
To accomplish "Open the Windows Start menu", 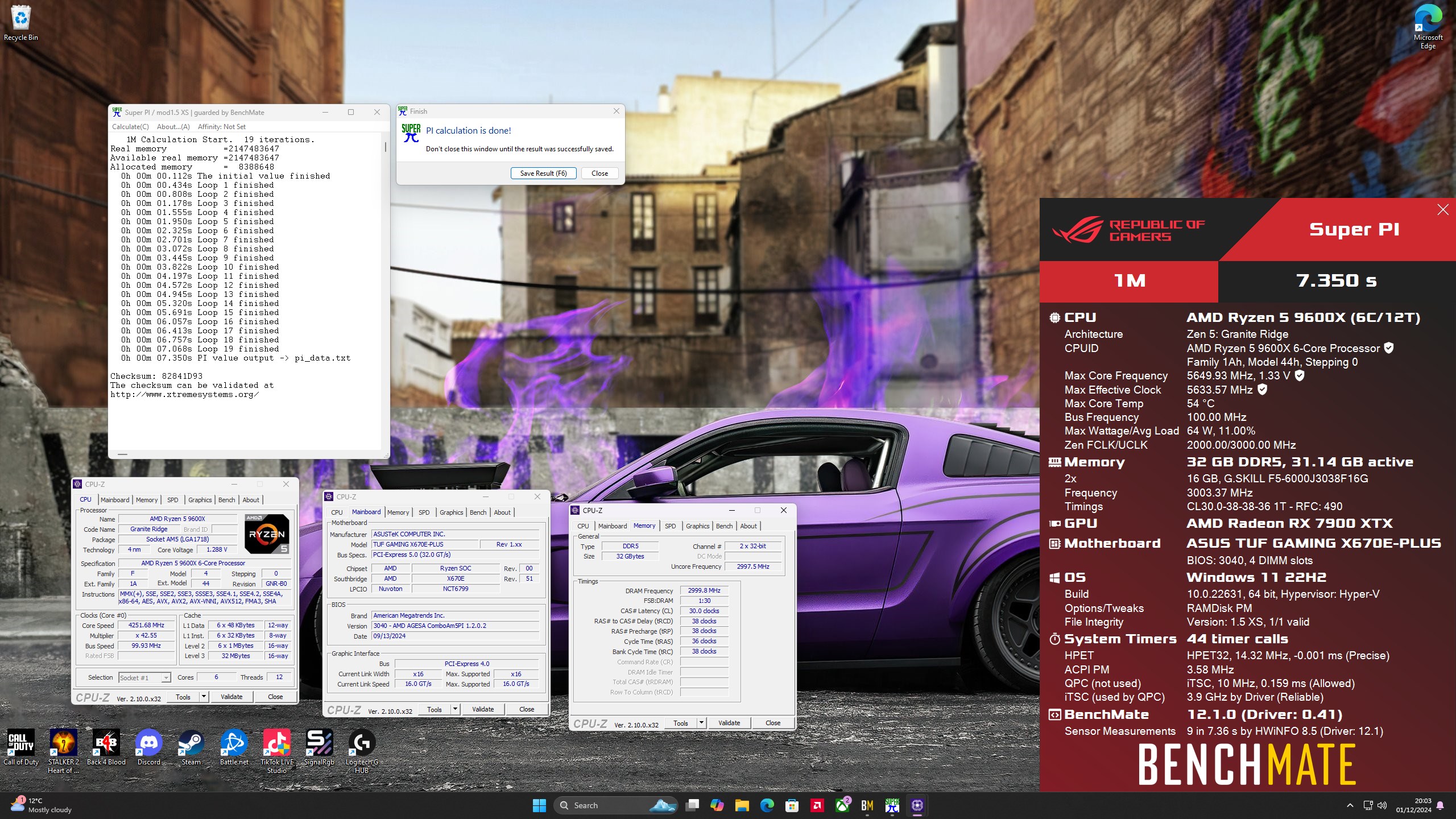I will [539, 805].
